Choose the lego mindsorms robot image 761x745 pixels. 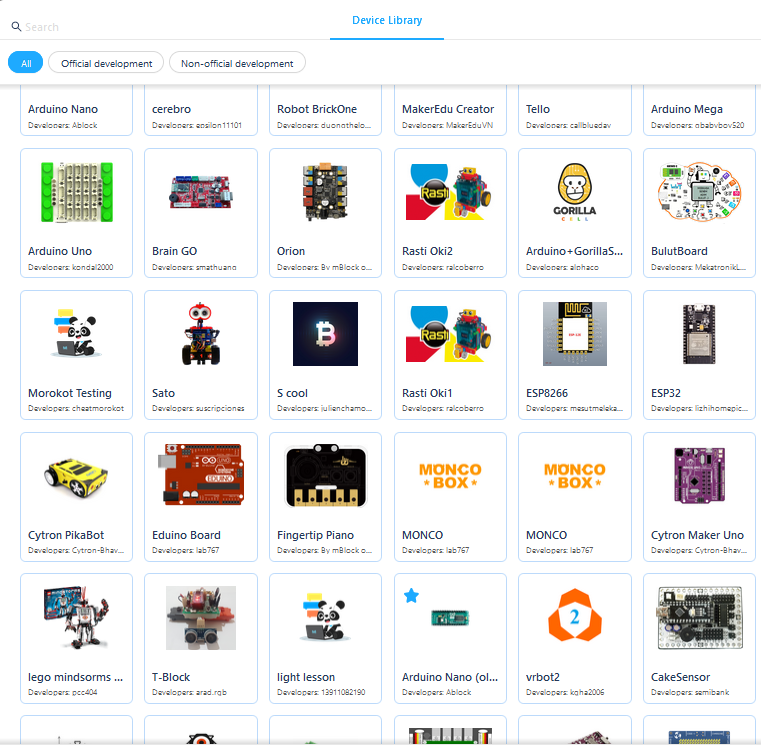pos(76,617)
